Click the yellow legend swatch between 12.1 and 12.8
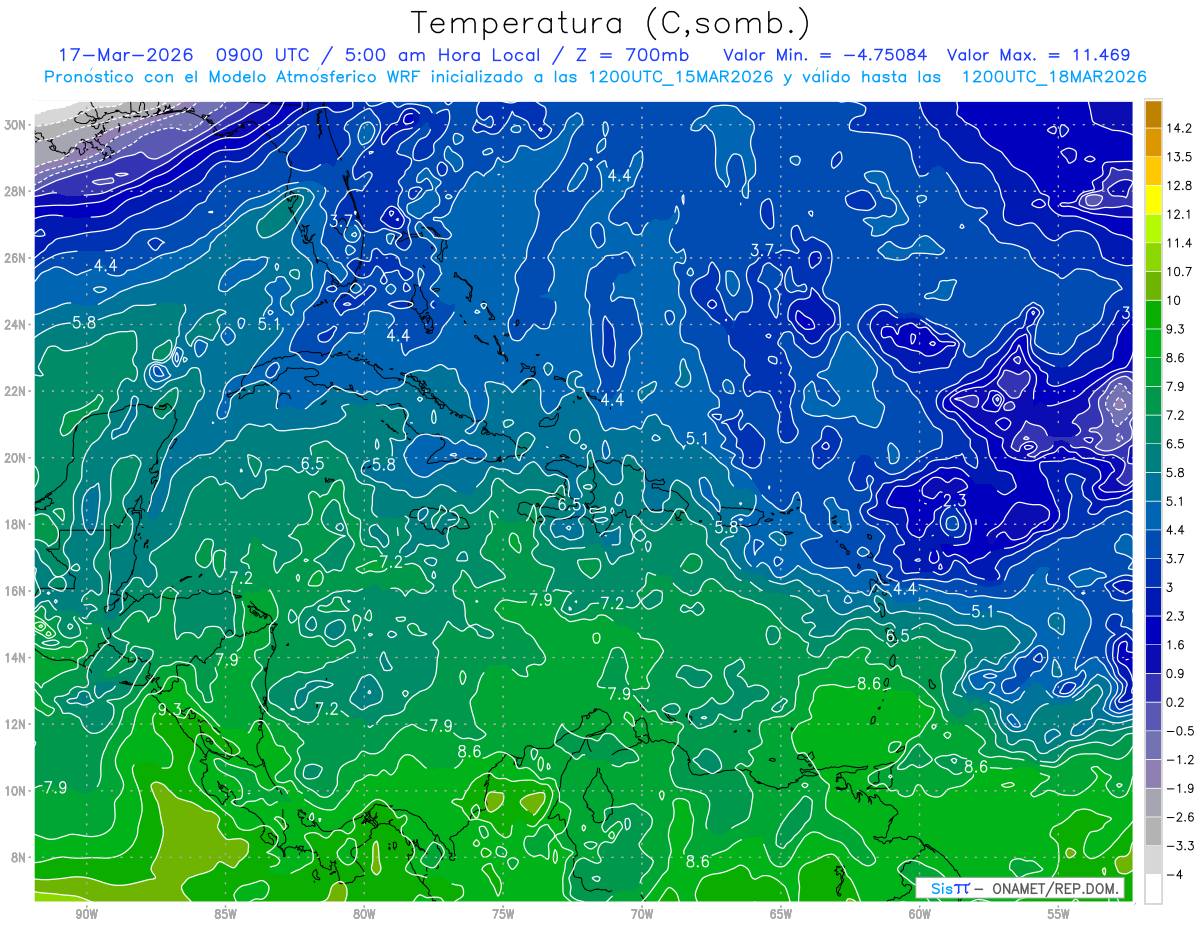 pos(1153,200)
